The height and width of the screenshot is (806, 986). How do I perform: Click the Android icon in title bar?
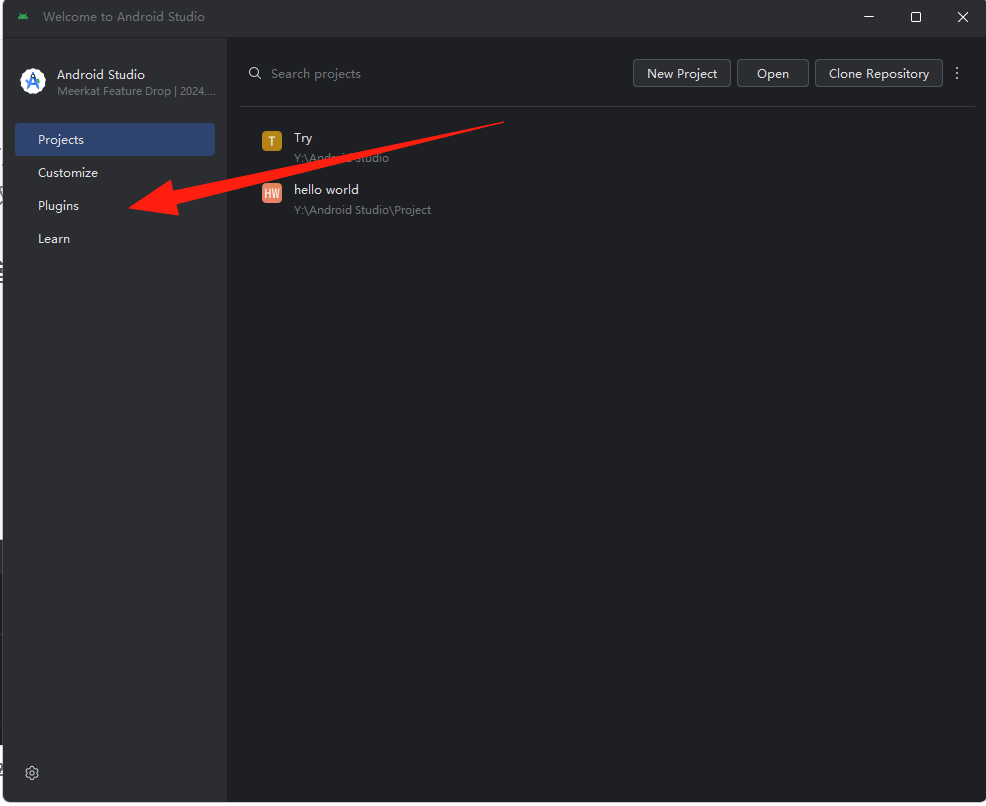(23, 17)
